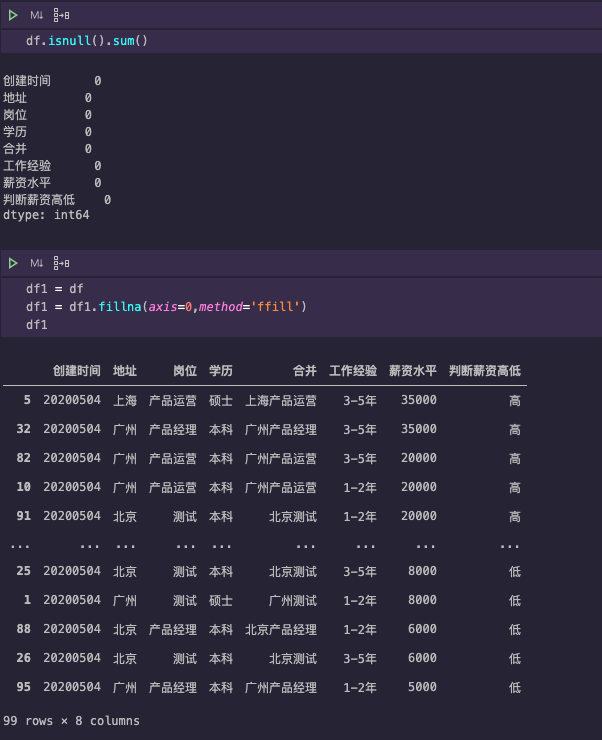Click the '99 rows × 8 columns' summary text
This screenshot has width=602, height=740.
[x=71, y=720]
